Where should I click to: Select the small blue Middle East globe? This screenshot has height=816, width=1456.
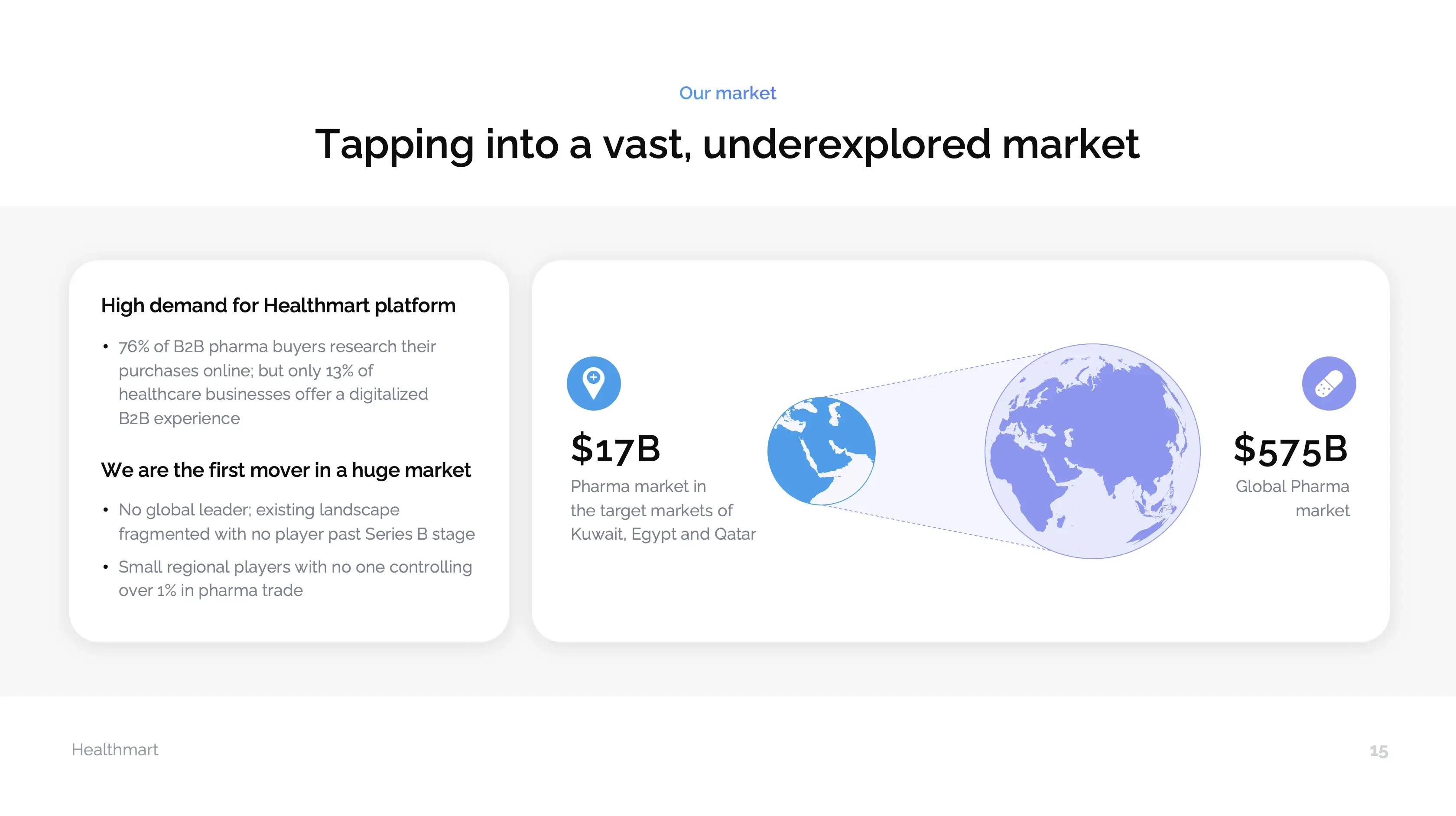821,451
